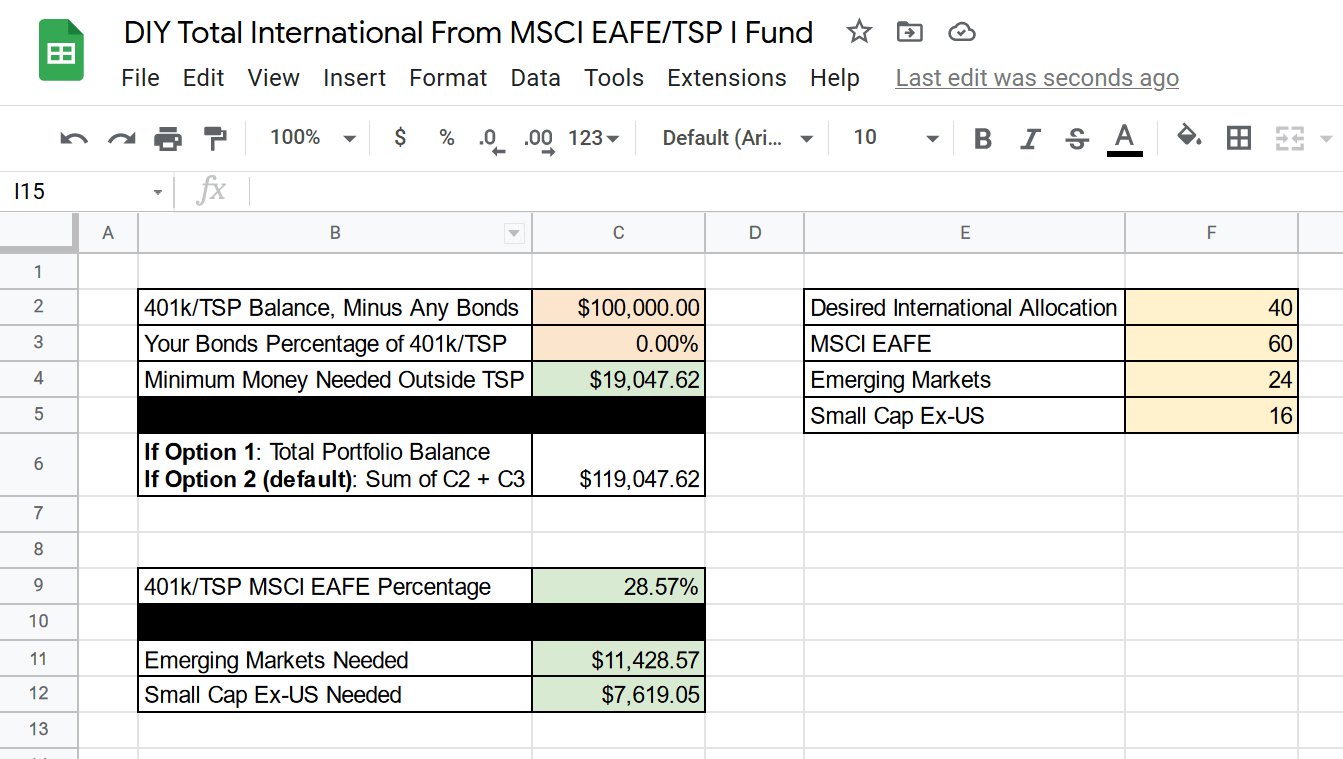Toggle italic formatting

(x=1030, y=138)
